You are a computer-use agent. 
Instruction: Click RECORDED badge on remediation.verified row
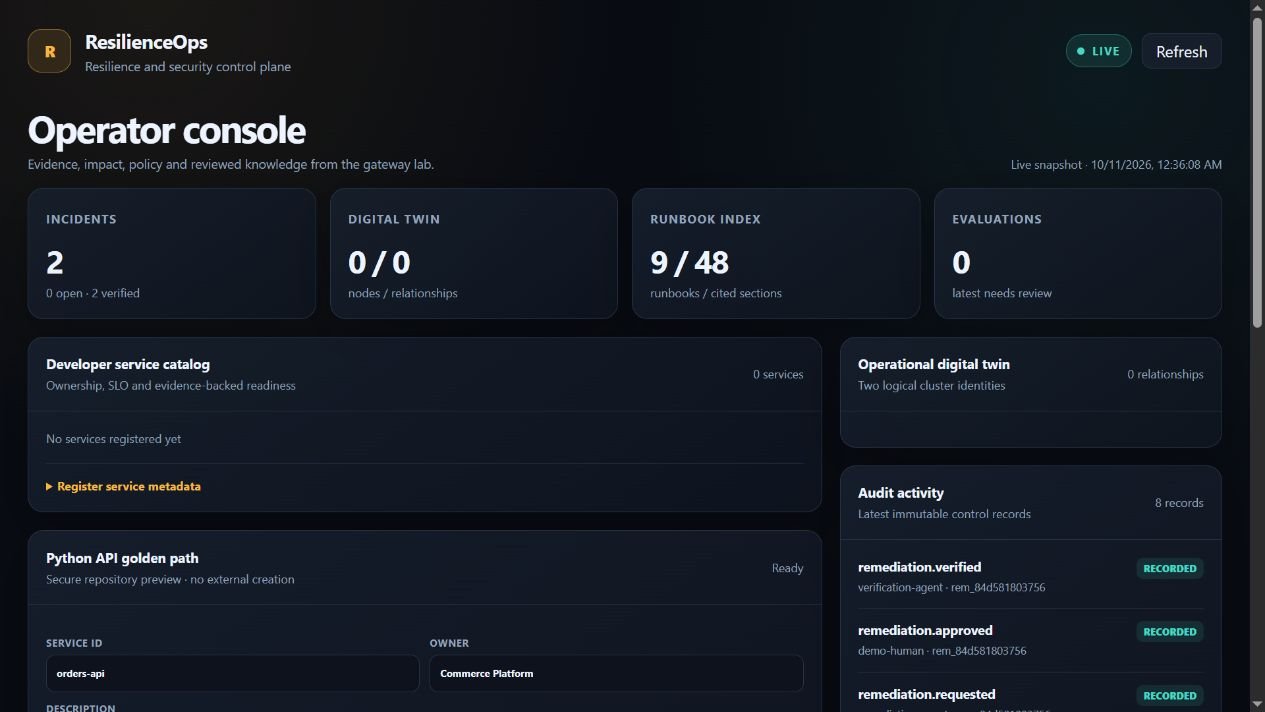[x=1170, y=568]
